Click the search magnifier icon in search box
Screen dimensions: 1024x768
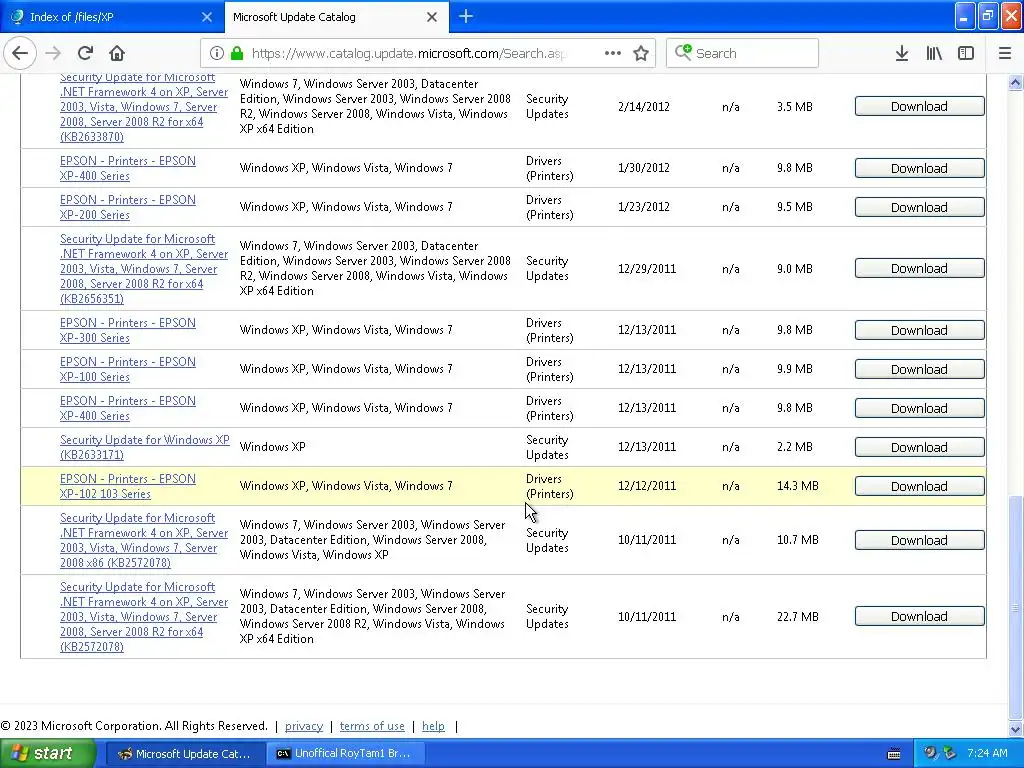pyautogui.click(x=683, y=52)
